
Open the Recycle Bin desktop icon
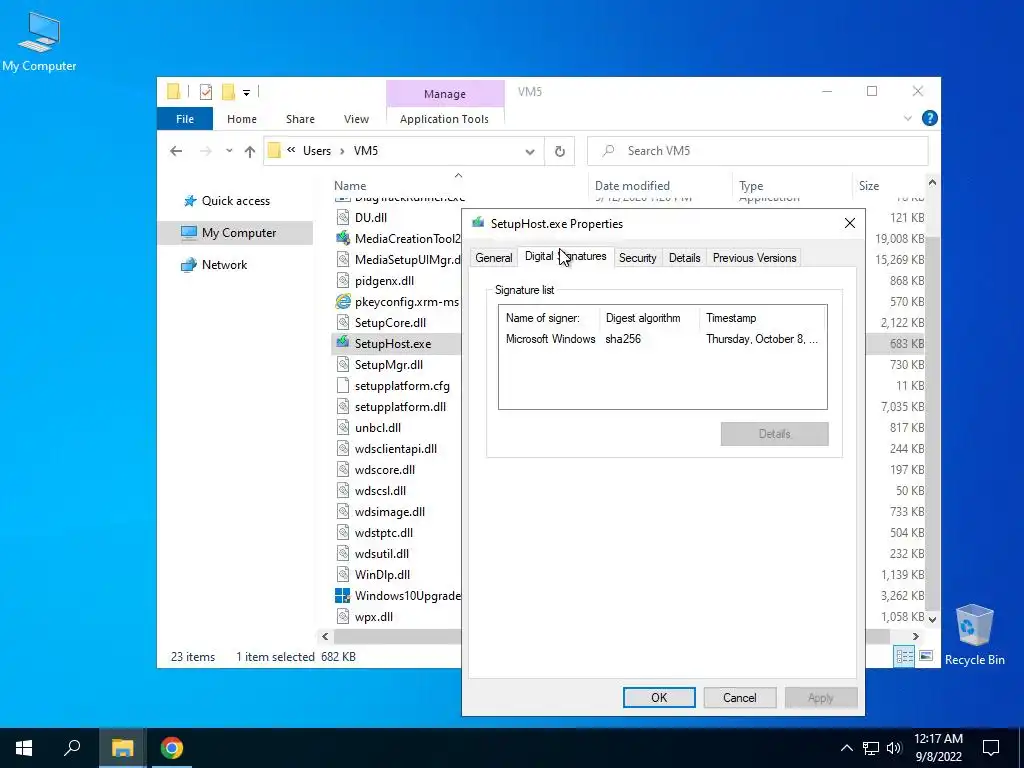click(974, 634)
